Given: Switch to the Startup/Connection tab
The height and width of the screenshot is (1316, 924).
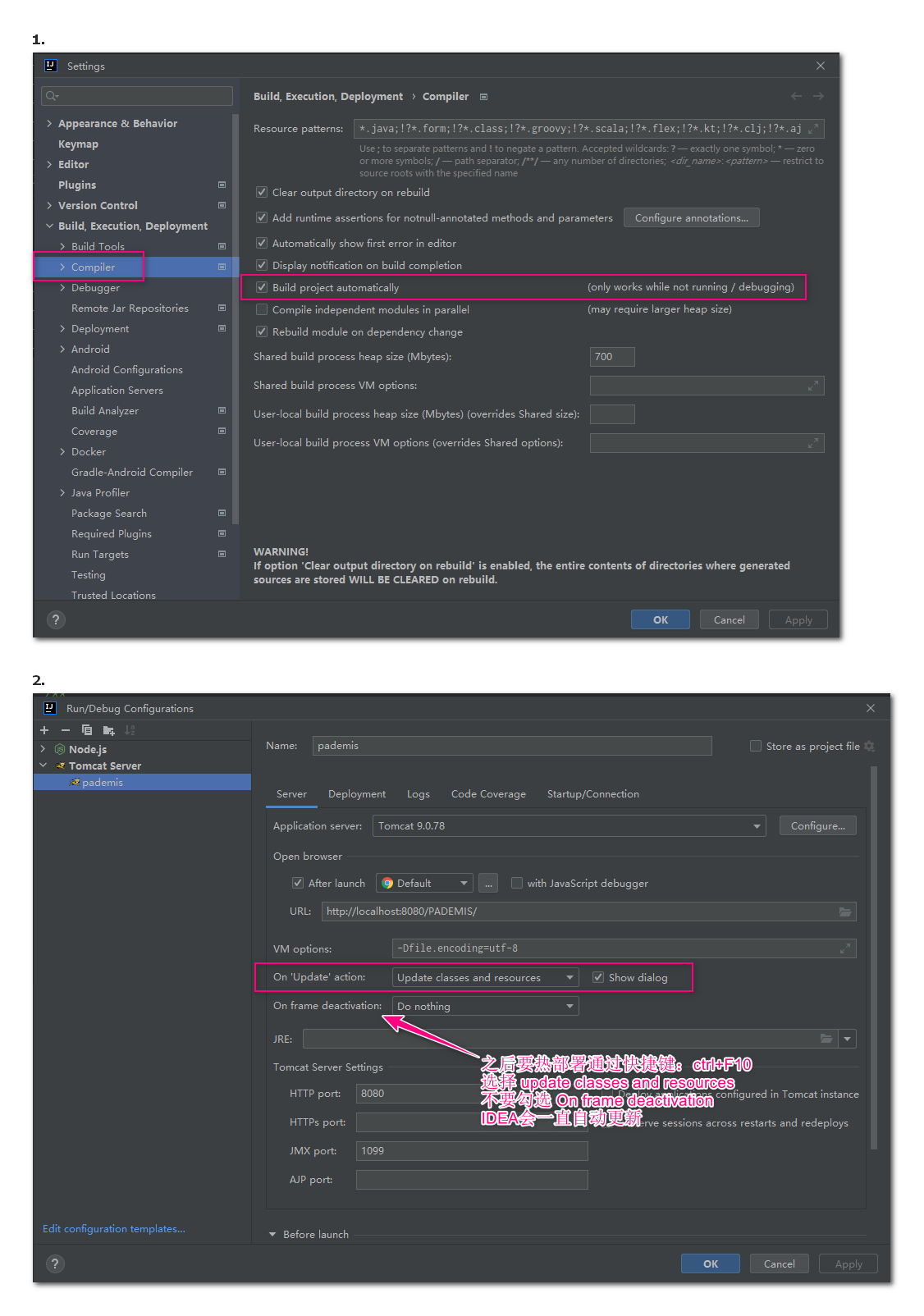Looking at the screenshot, I should (x=592, y=793).
